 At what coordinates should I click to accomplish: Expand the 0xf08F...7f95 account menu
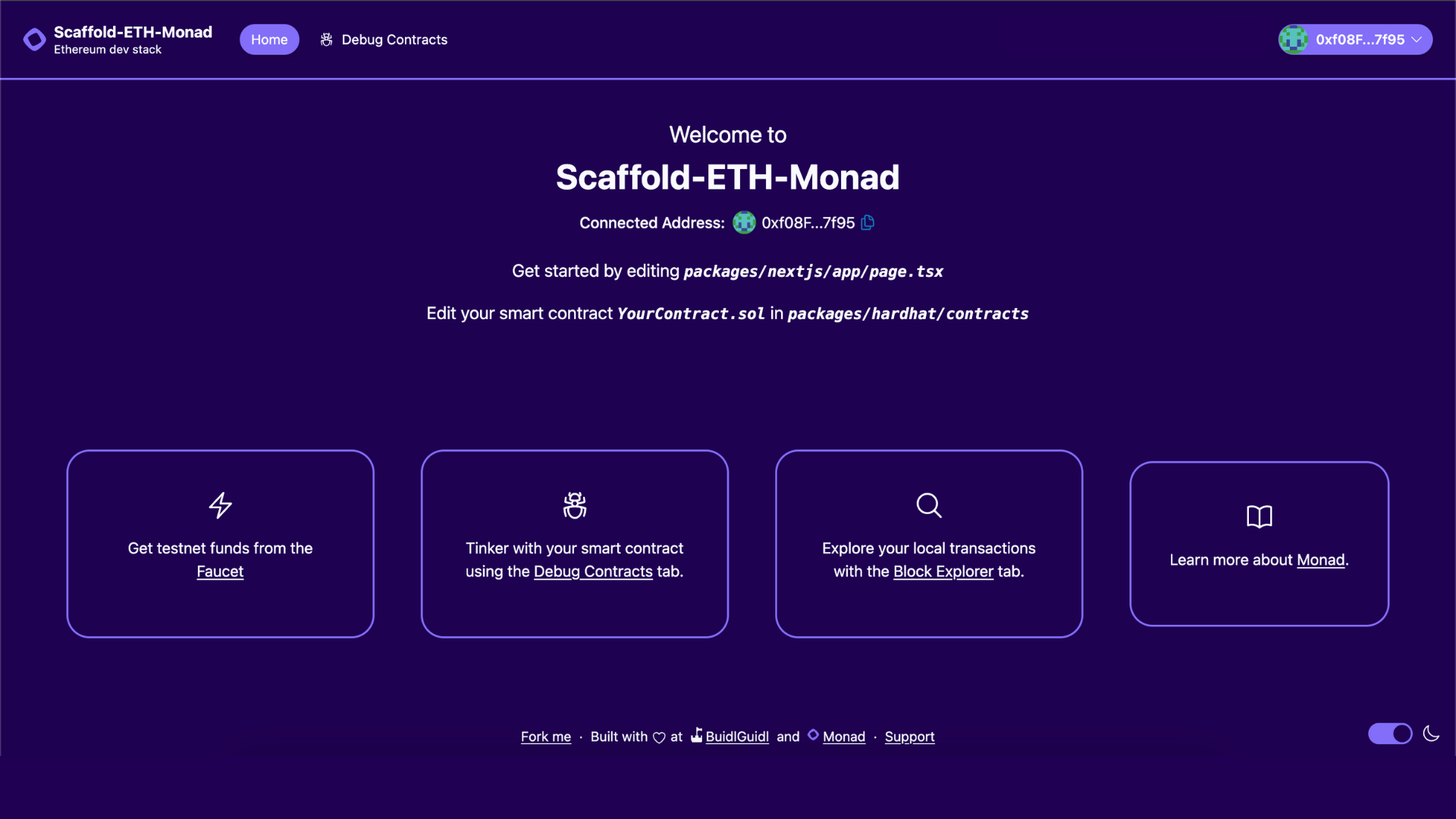click(1355, 39)
